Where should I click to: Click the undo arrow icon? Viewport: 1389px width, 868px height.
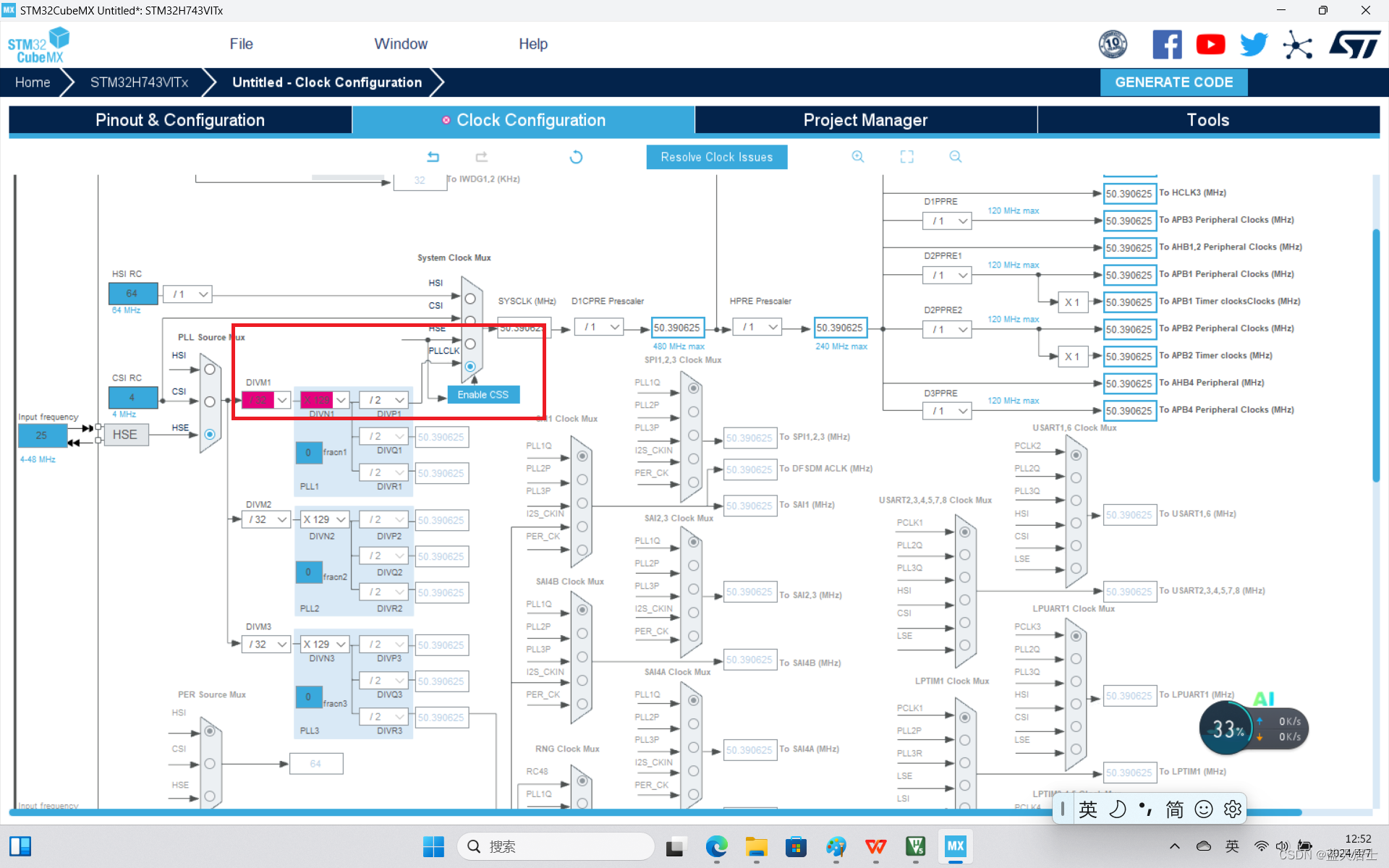tap(433, 157)
